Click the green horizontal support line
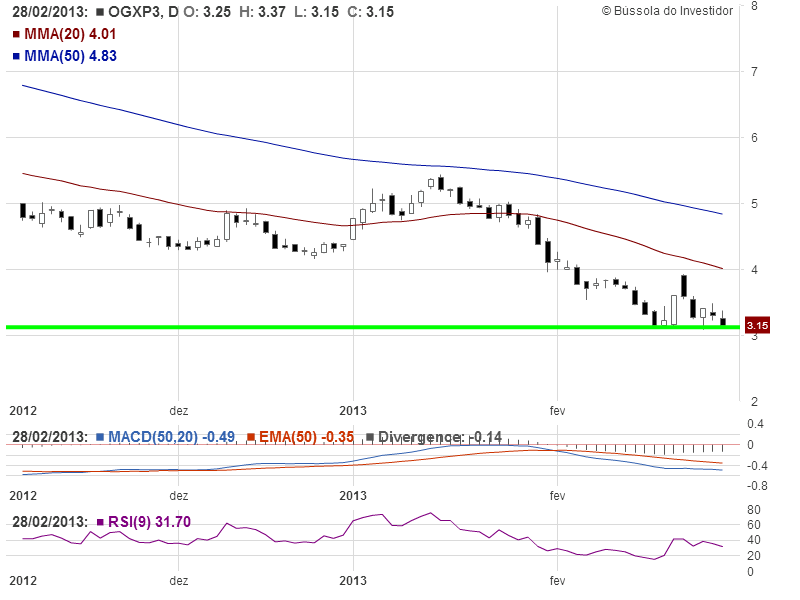The height and width of the screenshot is (600, 800). coord(372,327)
